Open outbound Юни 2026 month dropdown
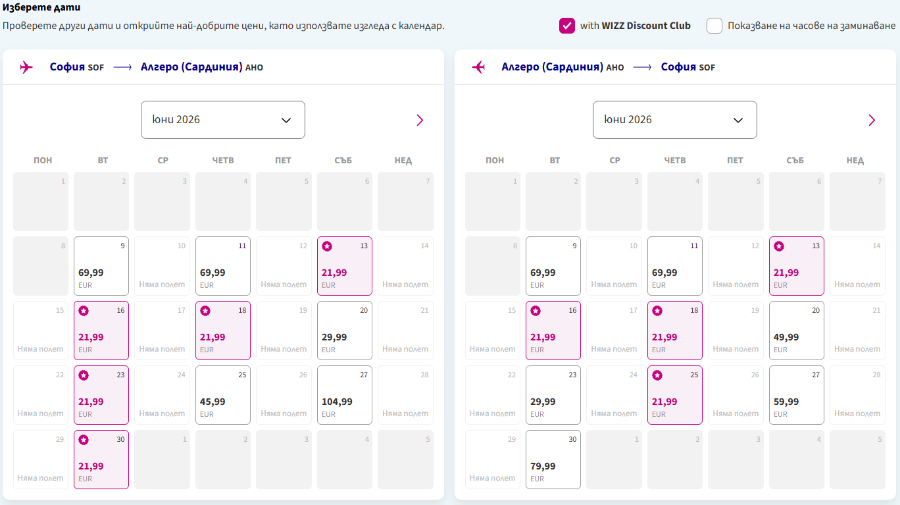 [223, 120]
